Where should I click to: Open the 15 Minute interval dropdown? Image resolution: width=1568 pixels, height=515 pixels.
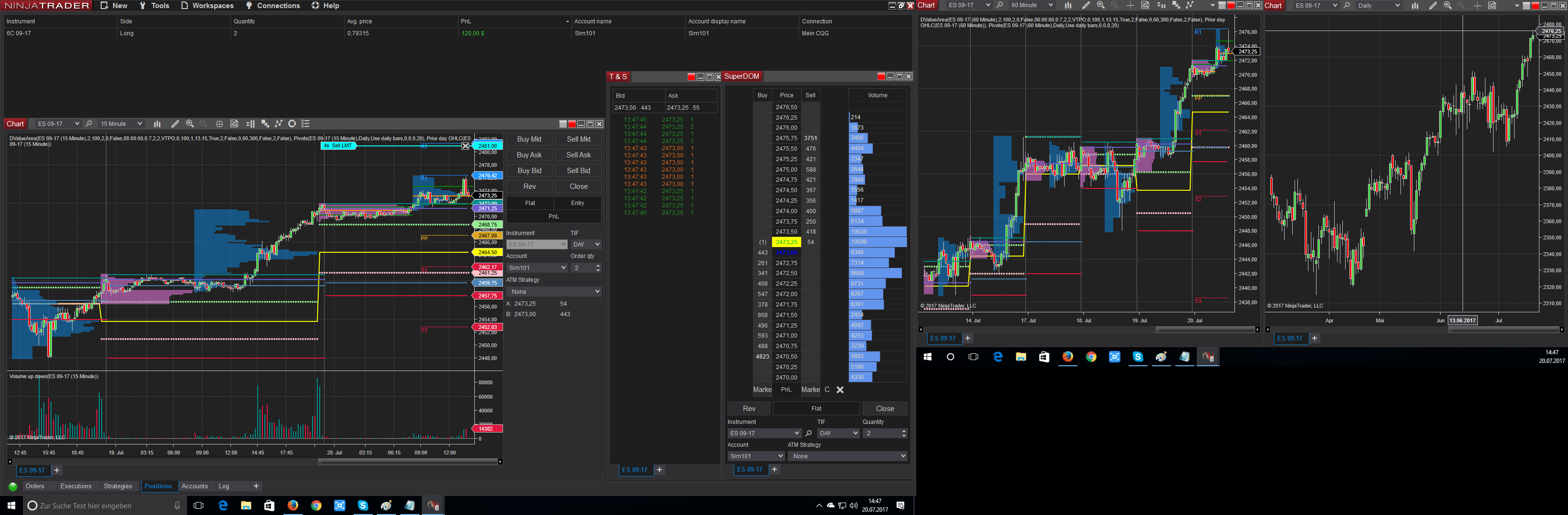pyautogui.click(x=121, y=124)
